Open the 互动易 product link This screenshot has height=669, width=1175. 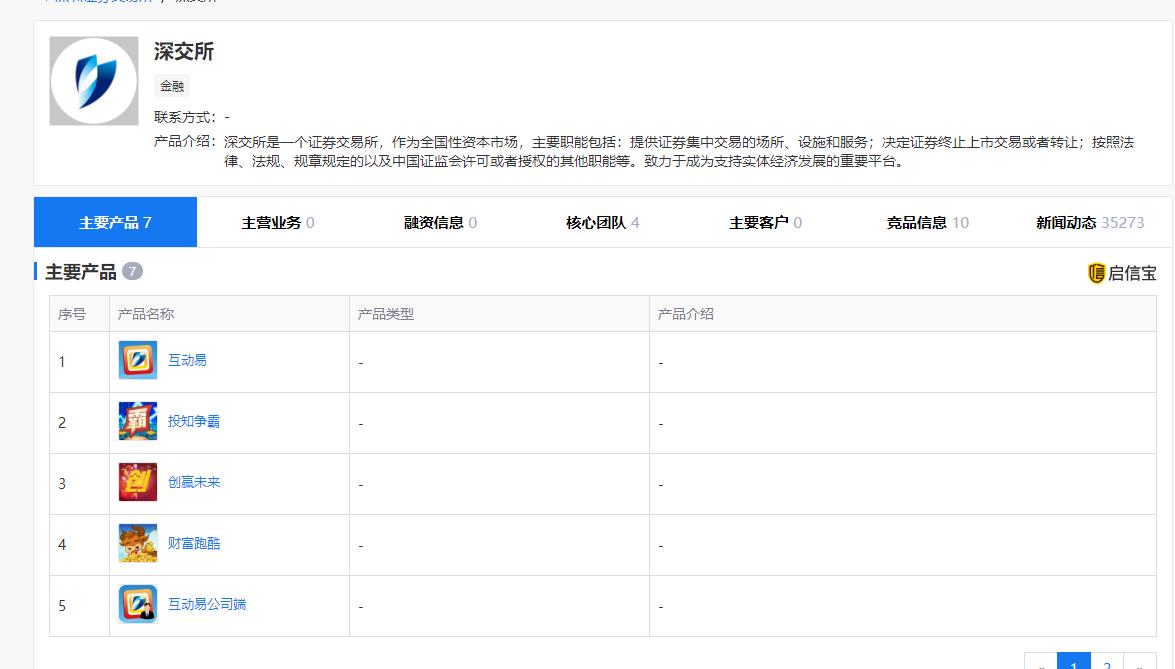click(x=187, y=360)
